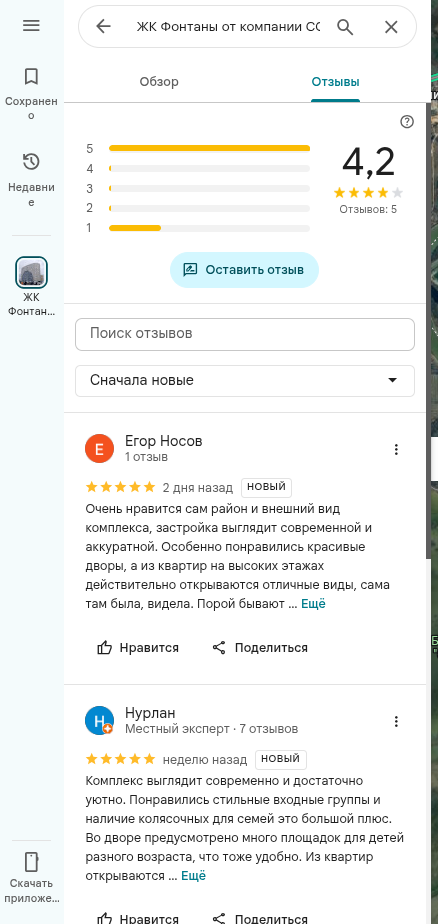Image resolution: width=438 pixels, height=924 pixels.
Task: Clear search with the X icon
Action: (x=391, y=27)
